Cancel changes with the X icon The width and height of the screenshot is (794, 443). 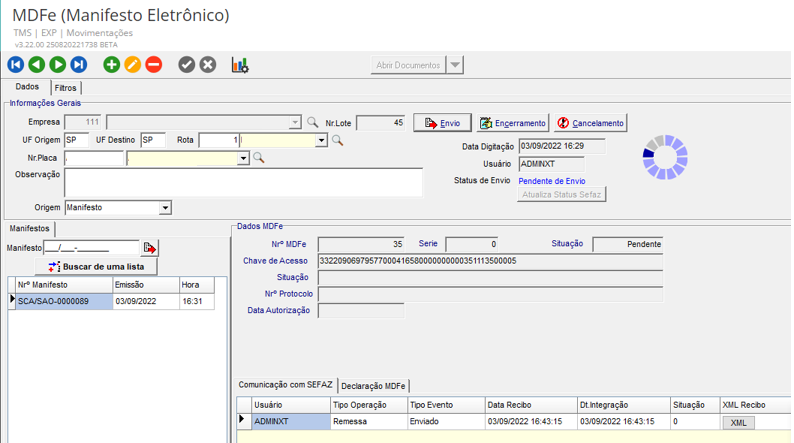pyautogui.click(x=208, y=65)
